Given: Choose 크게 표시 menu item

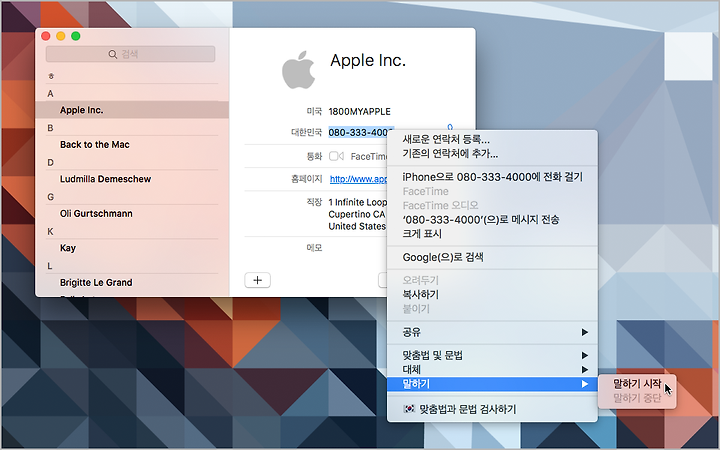Looking at the screenshot, I should [492, 234].
